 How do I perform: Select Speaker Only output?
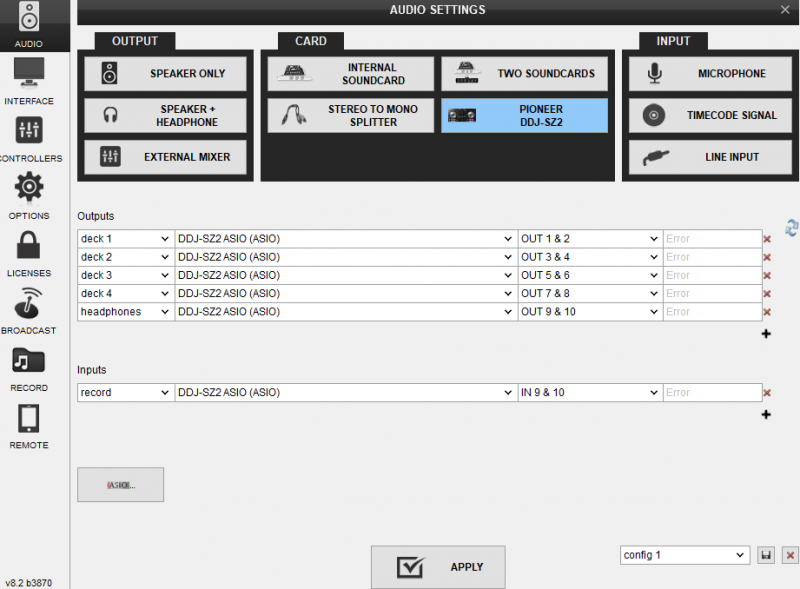pos(165,73)
